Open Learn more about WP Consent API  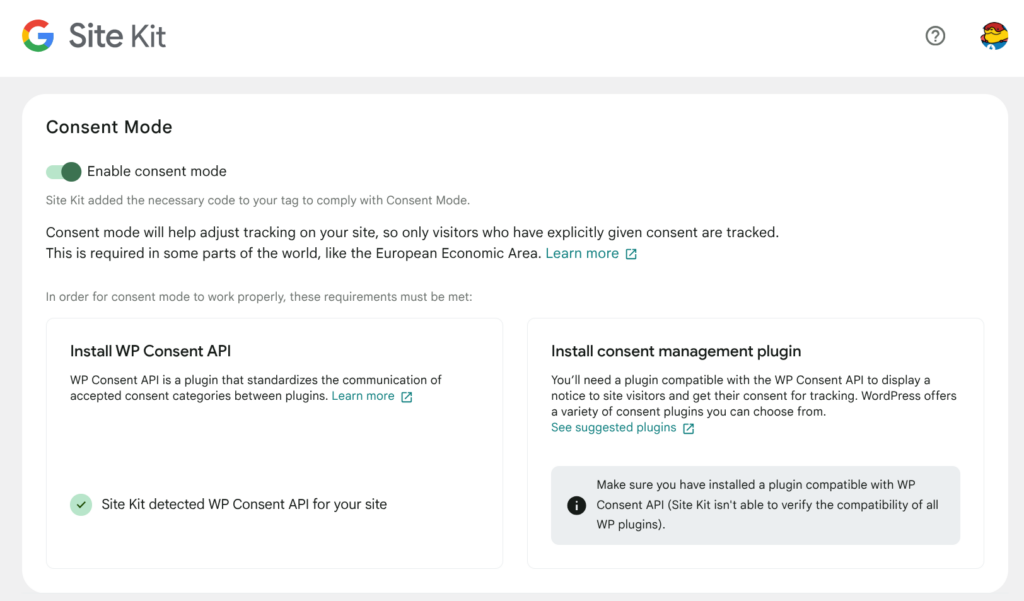362,396
